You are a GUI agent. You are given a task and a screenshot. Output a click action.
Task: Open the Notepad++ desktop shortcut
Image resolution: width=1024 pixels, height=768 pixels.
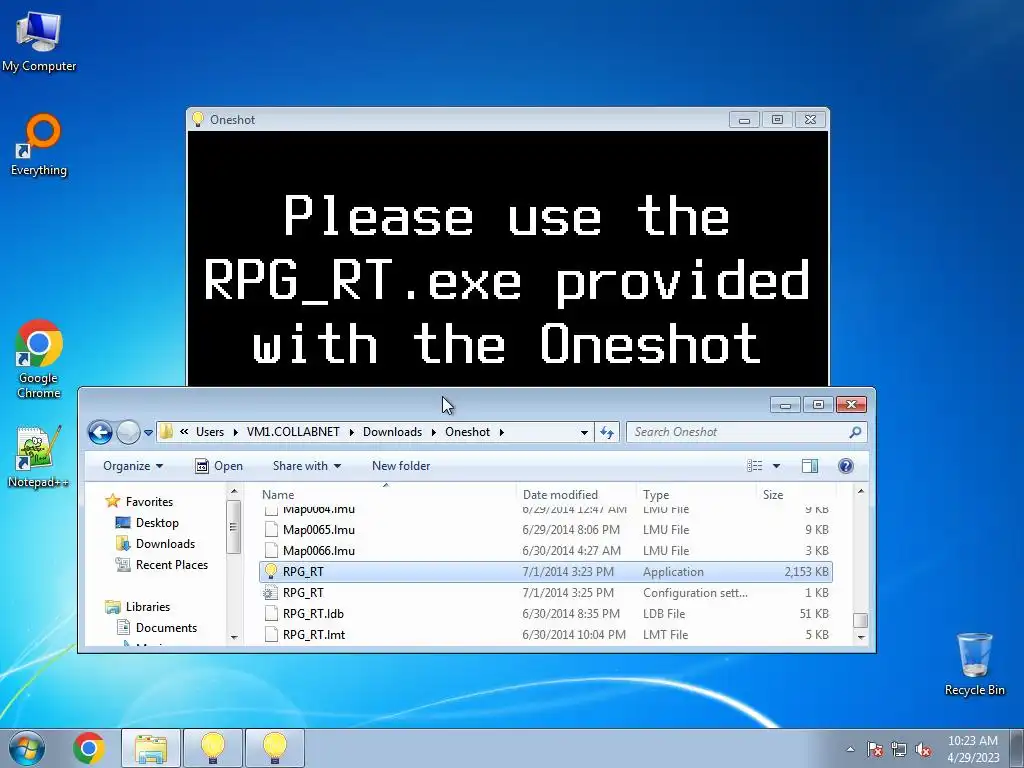tap(38, 456)
